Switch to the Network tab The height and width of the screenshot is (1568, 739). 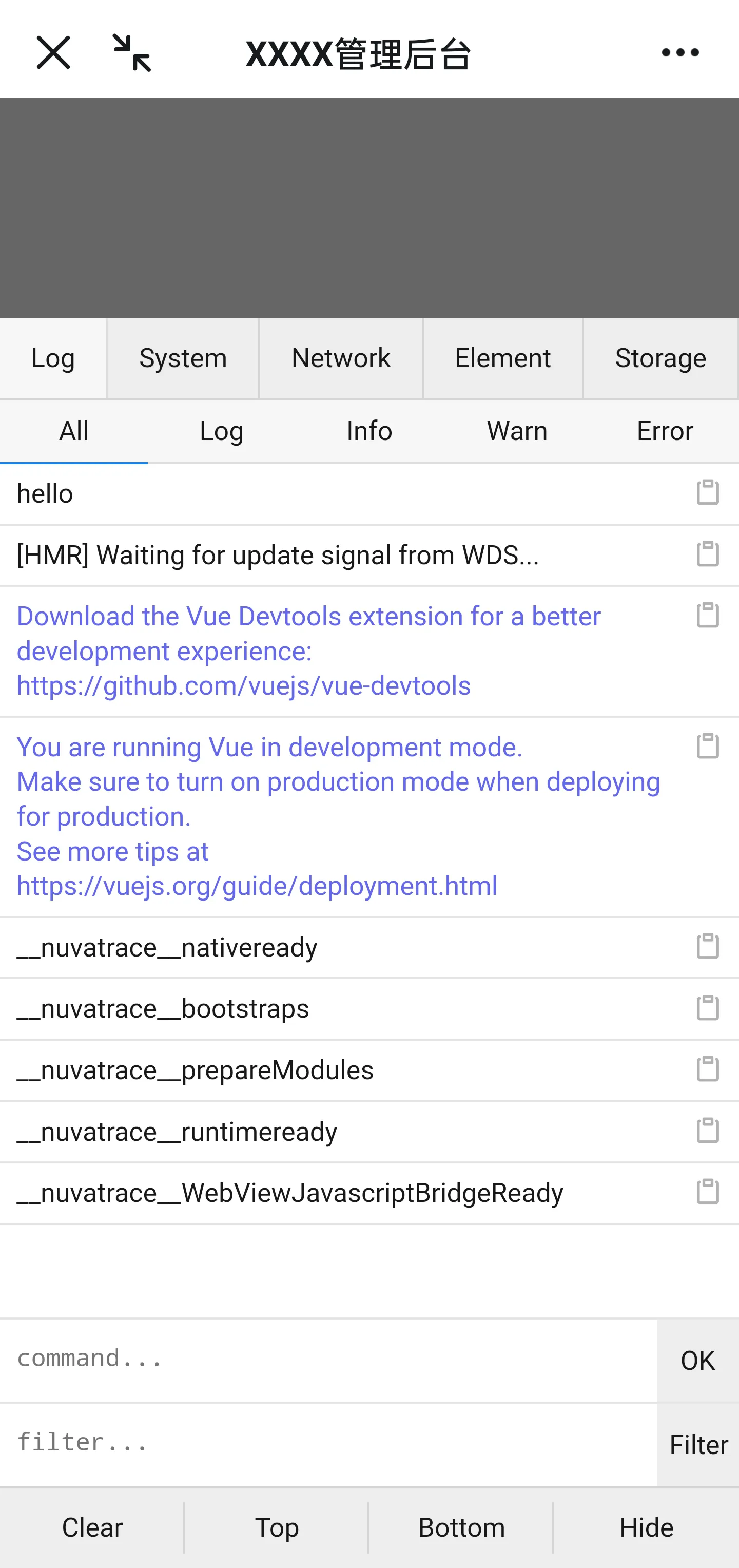(341, 358)
